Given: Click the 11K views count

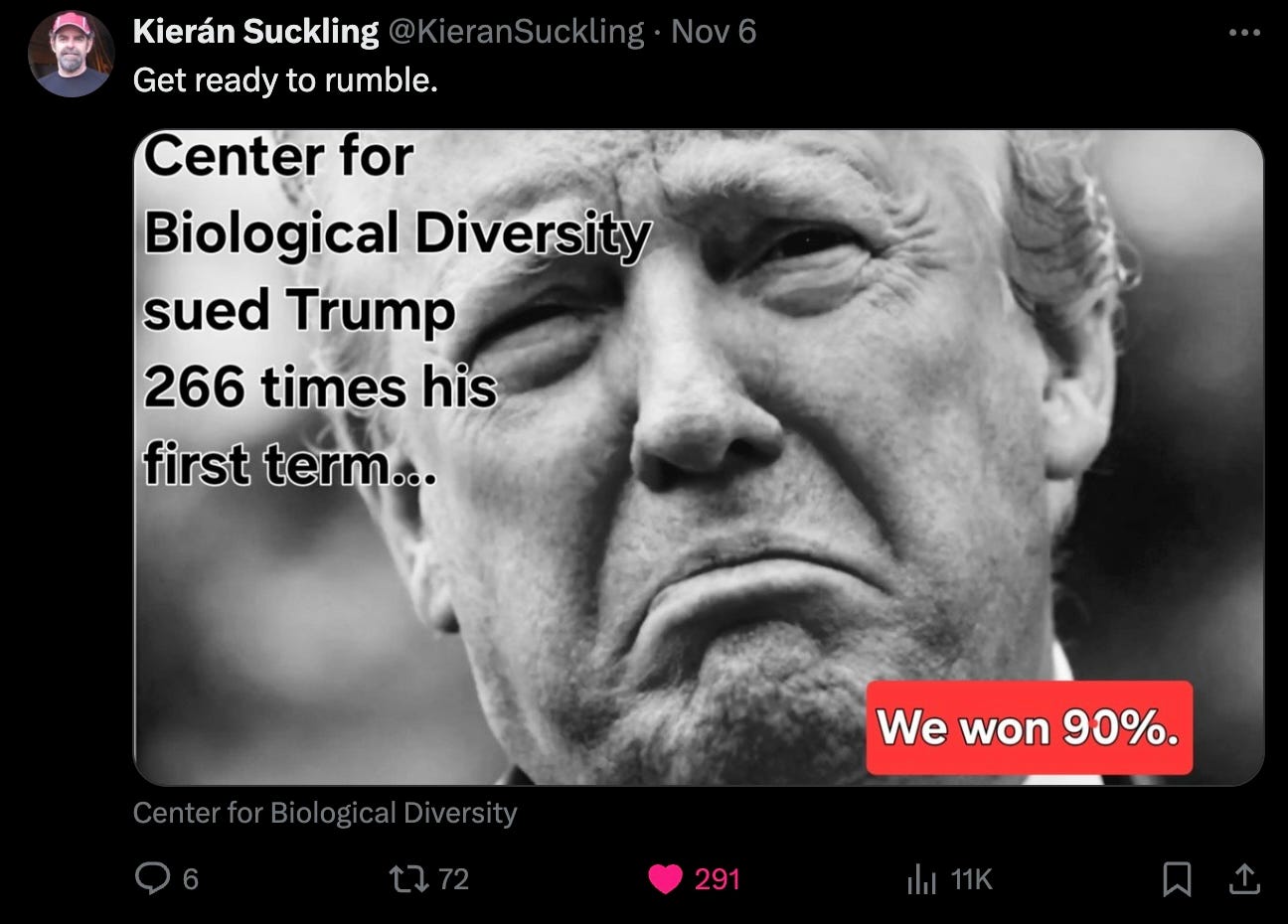Looking at the screenshot, I should pyautogui.click(x=971, y=879).
